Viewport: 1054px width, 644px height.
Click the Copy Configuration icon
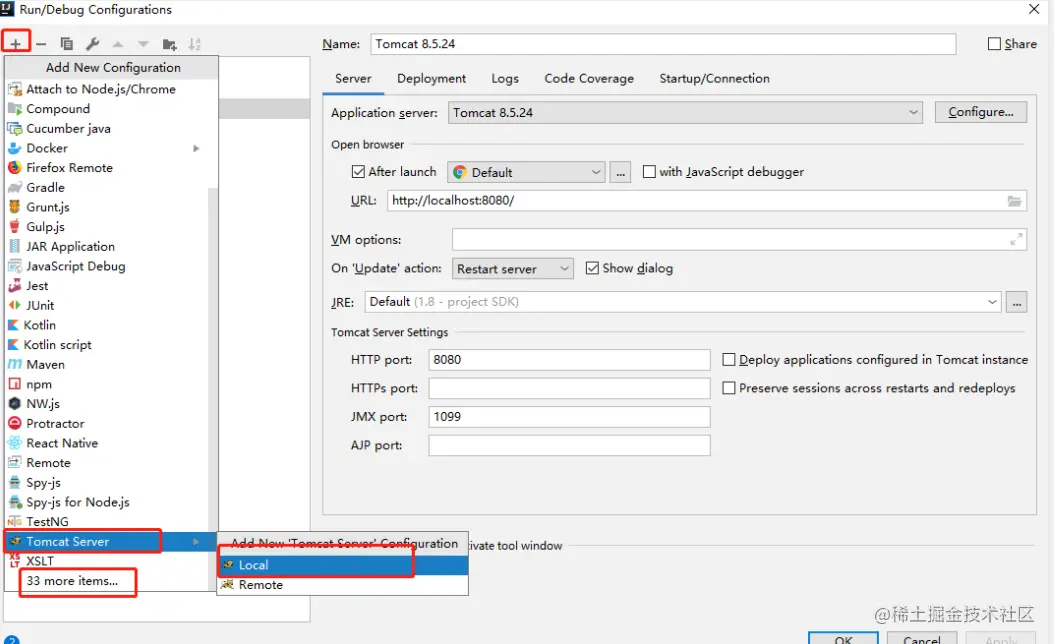[x=67, y=44]
